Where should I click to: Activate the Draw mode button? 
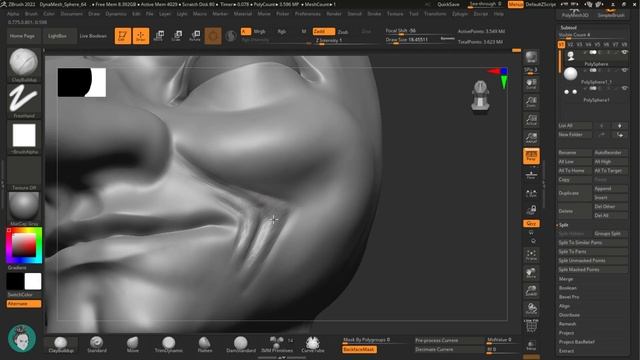click(x=141, y=36)
